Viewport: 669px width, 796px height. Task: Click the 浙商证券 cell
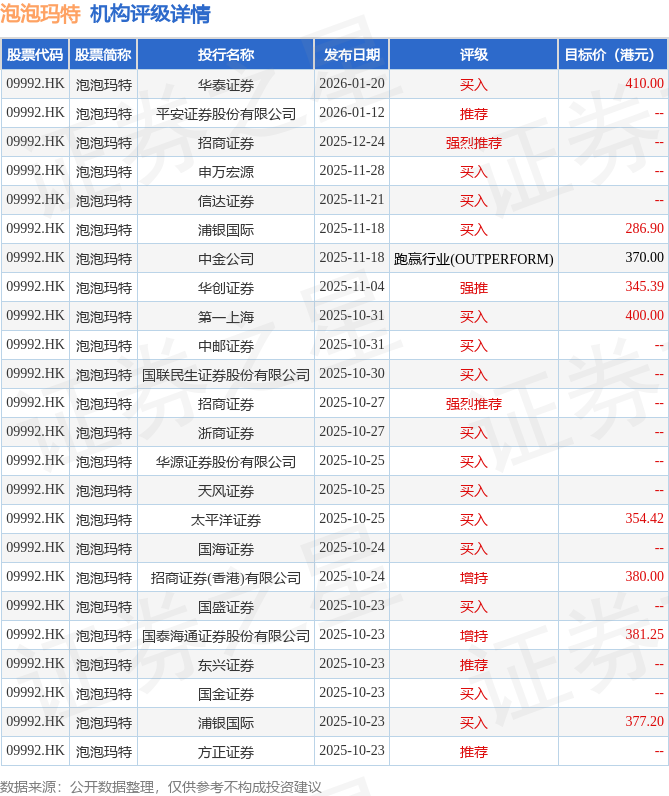[226, 432]
